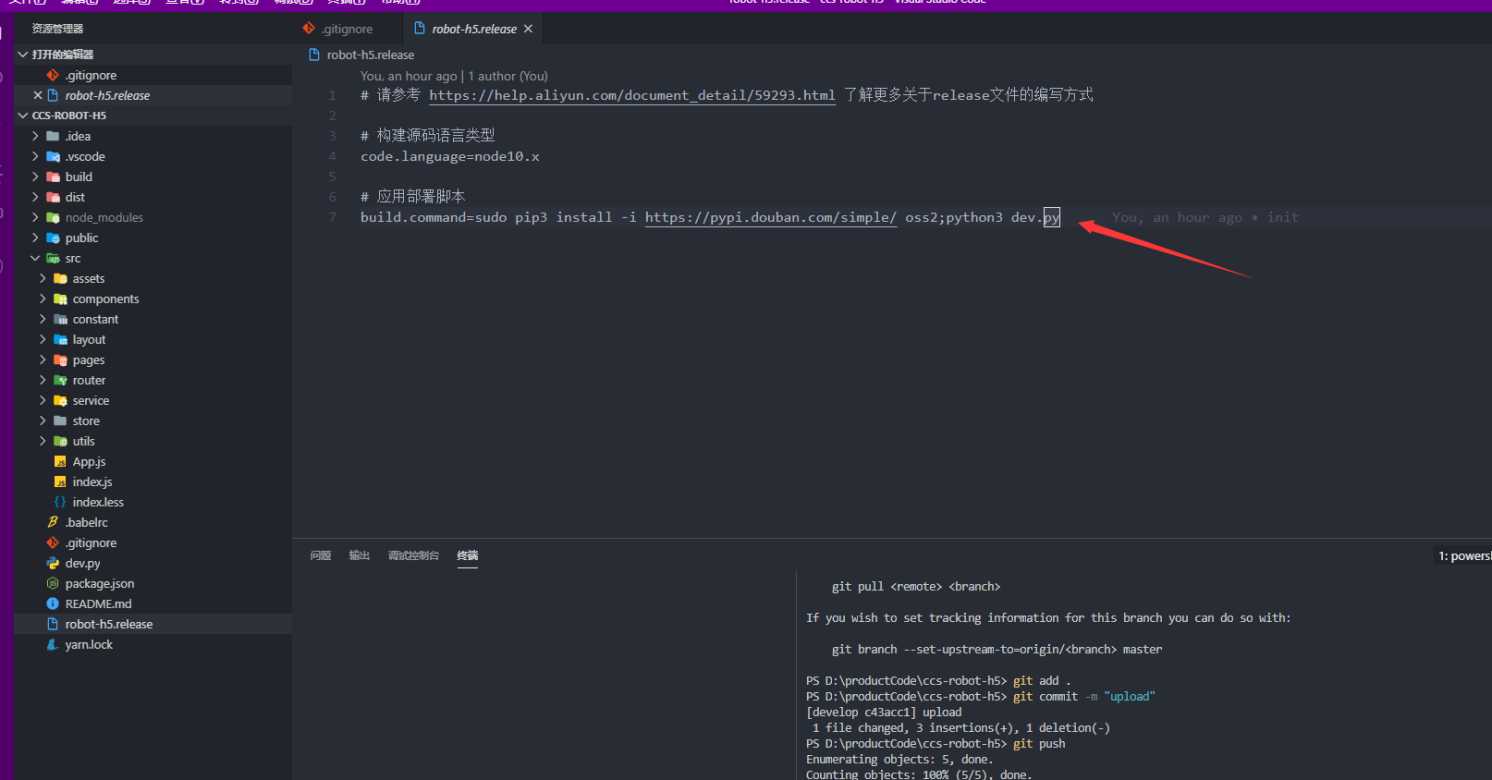Open the terminal selector showing 1: powershell
Image resolution: width=1492 pixels, height=780 pixels.
click(x=1464, y=556)
